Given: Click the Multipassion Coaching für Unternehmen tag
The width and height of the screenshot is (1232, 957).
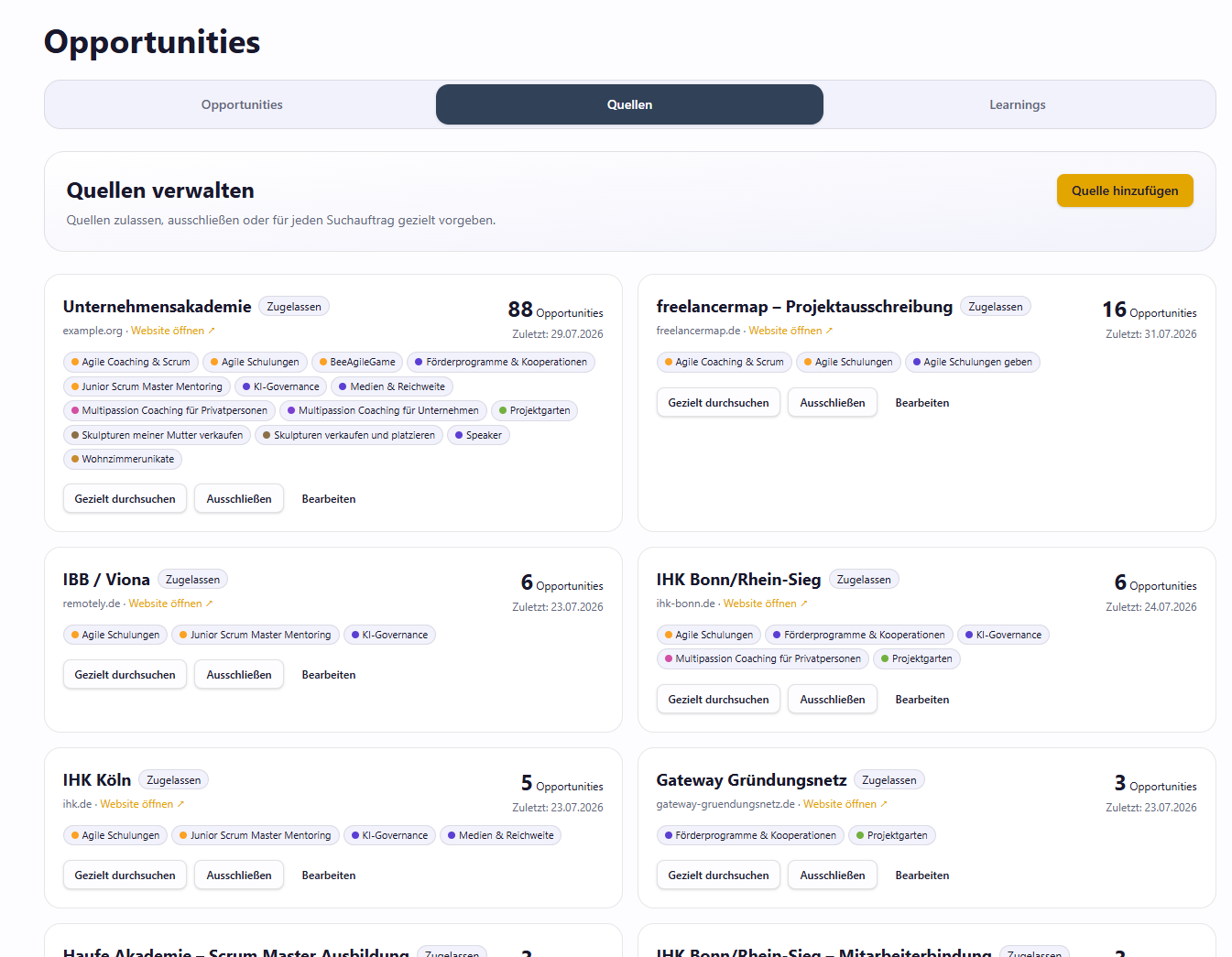Looking at the screenshot, I should (x=383, y=410).
